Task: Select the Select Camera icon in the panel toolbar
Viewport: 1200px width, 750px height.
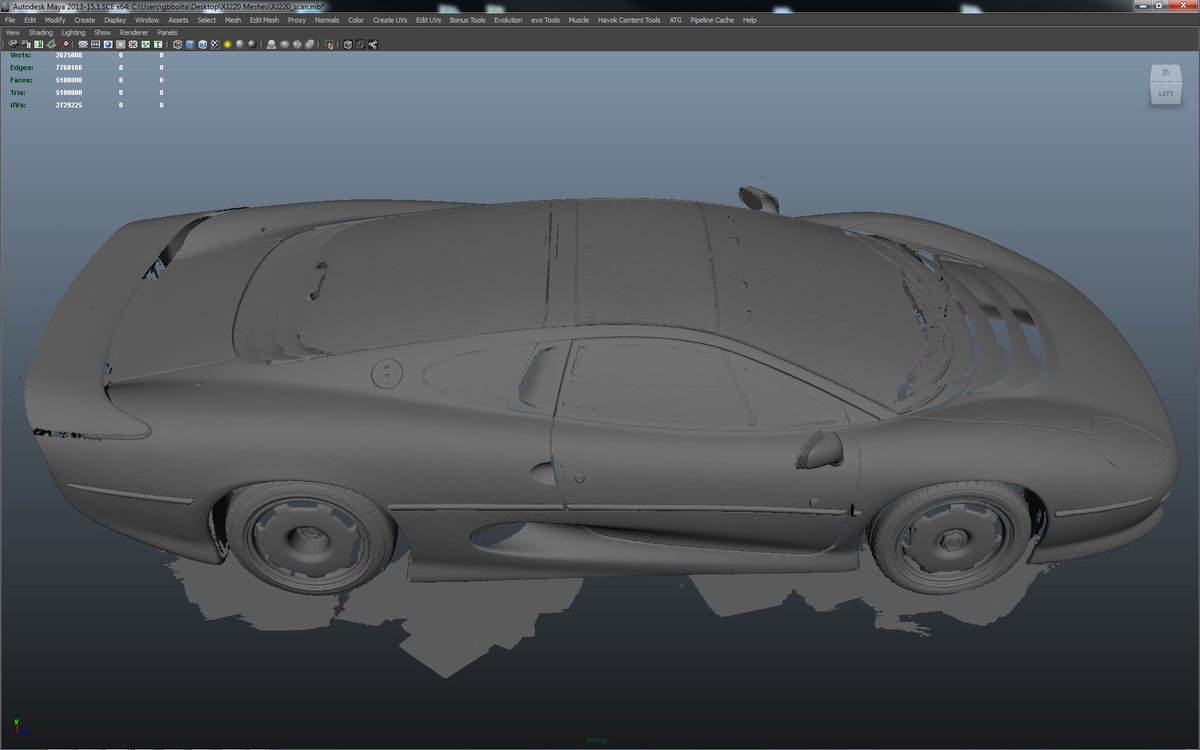Action: [14, 45]
